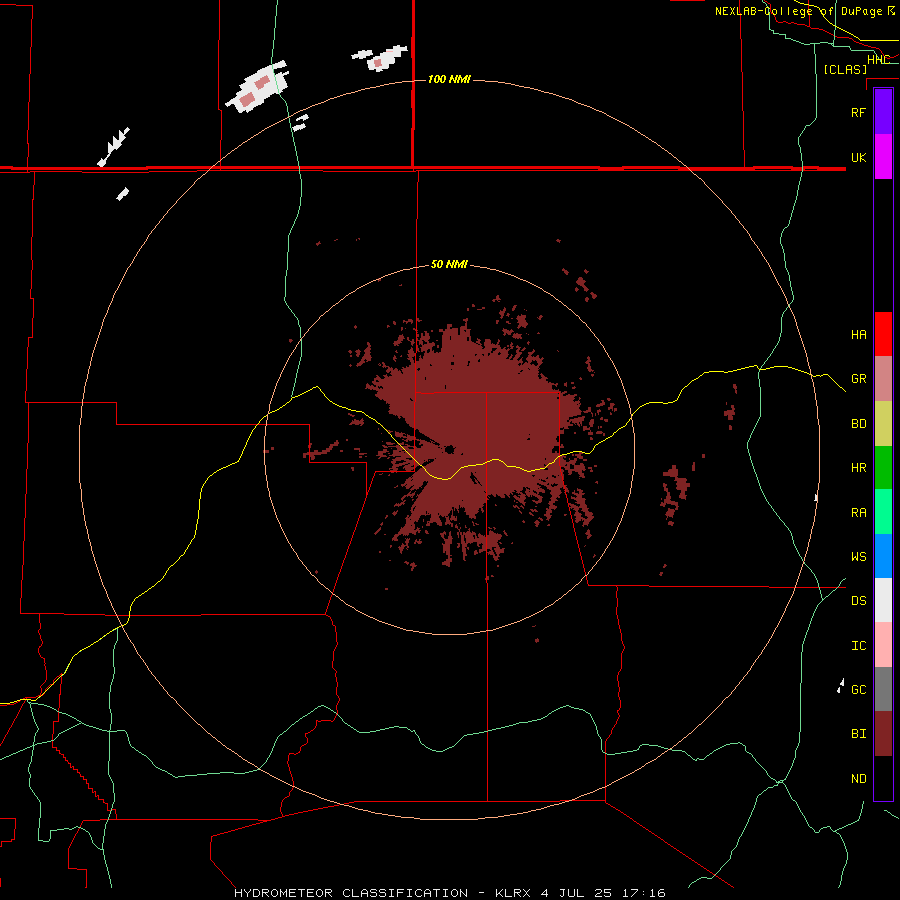Click the IC legend label

tap(858, 646)
